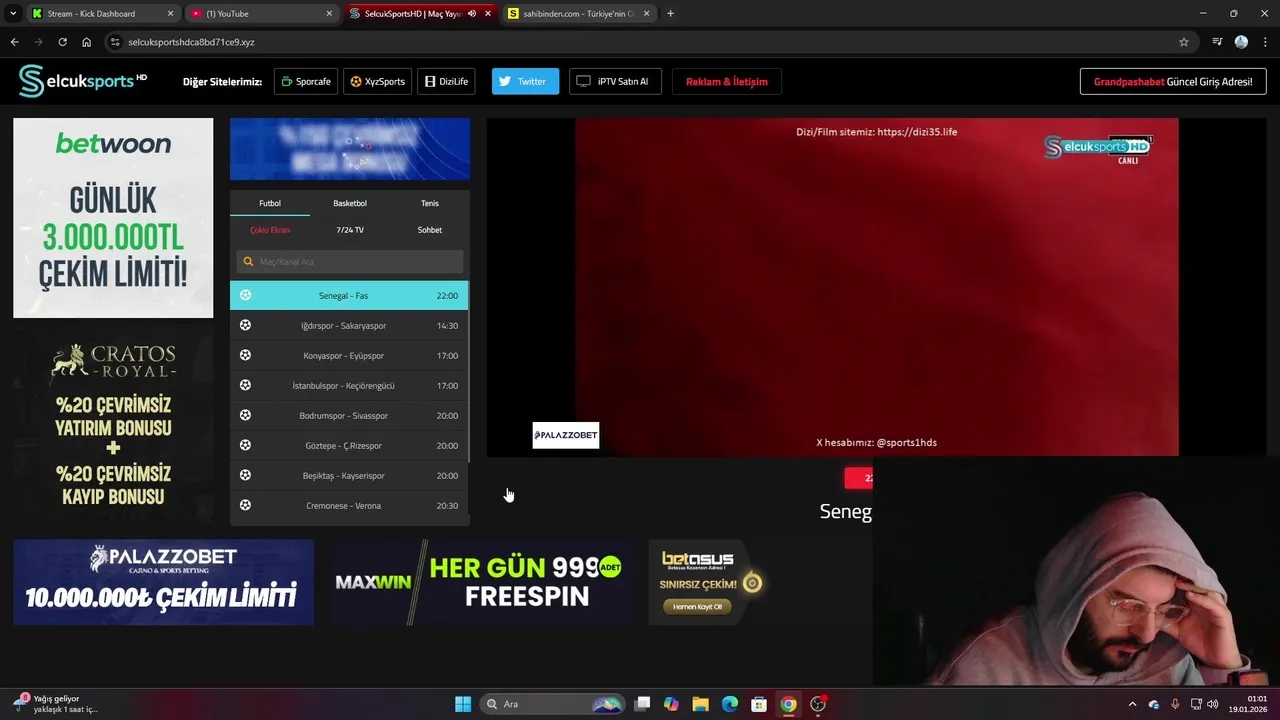The width and height of the screenshot is (1280, 720).
Task: Open OBS Studio from the taskbar
Action: point(818,704)
